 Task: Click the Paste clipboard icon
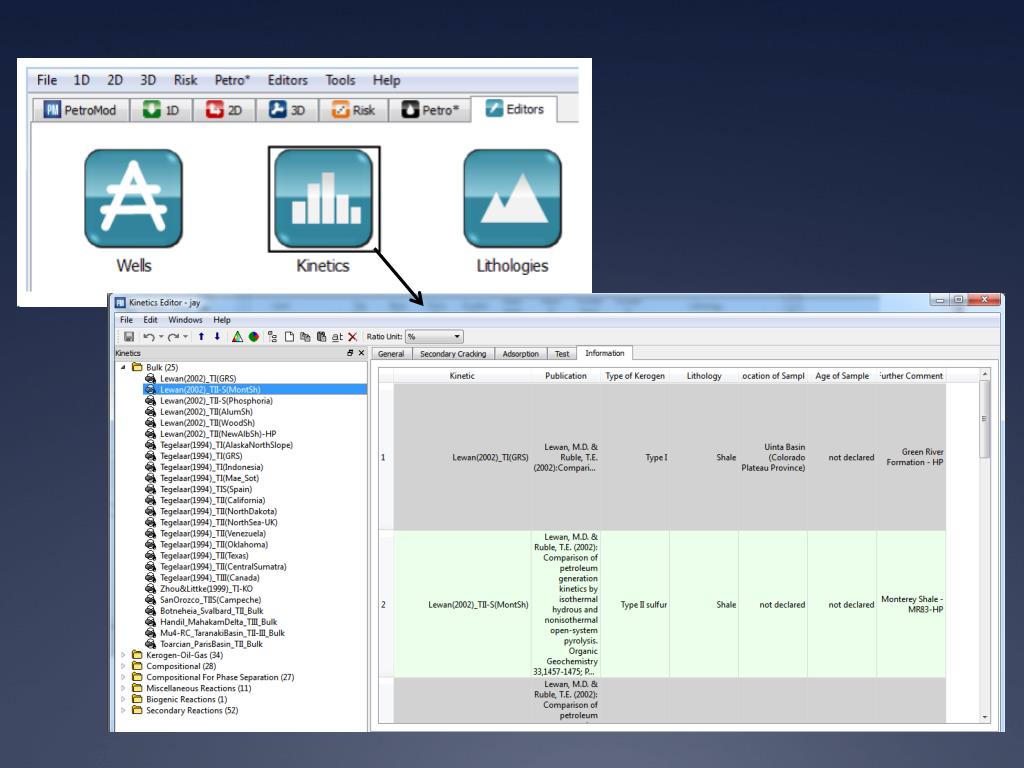(321, 336)
